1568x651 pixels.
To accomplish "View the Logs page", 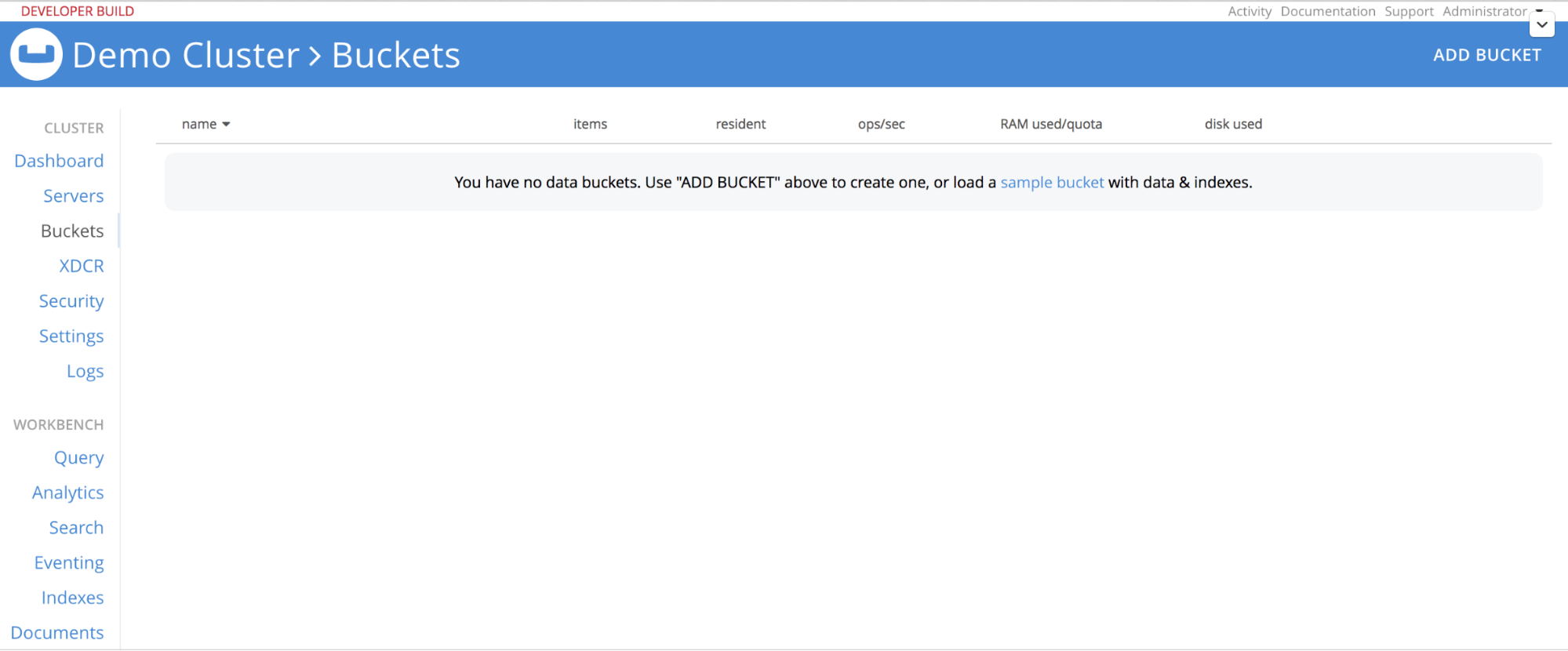I will (x=85, y=371).
